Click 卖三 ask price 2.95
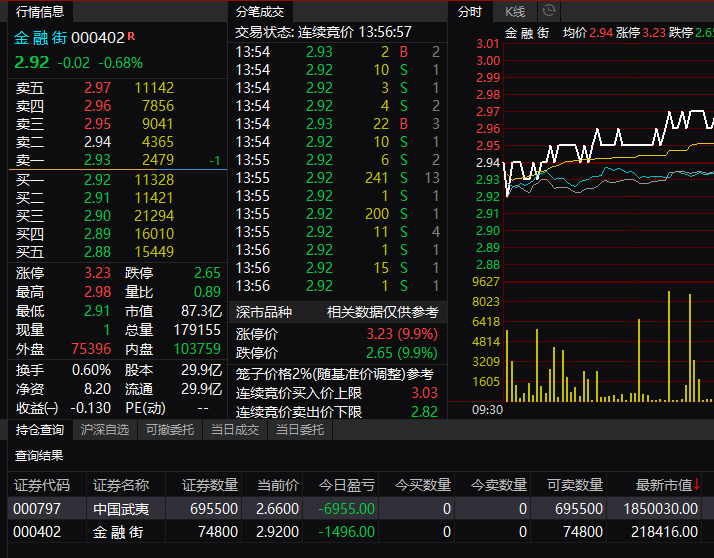 97,124
